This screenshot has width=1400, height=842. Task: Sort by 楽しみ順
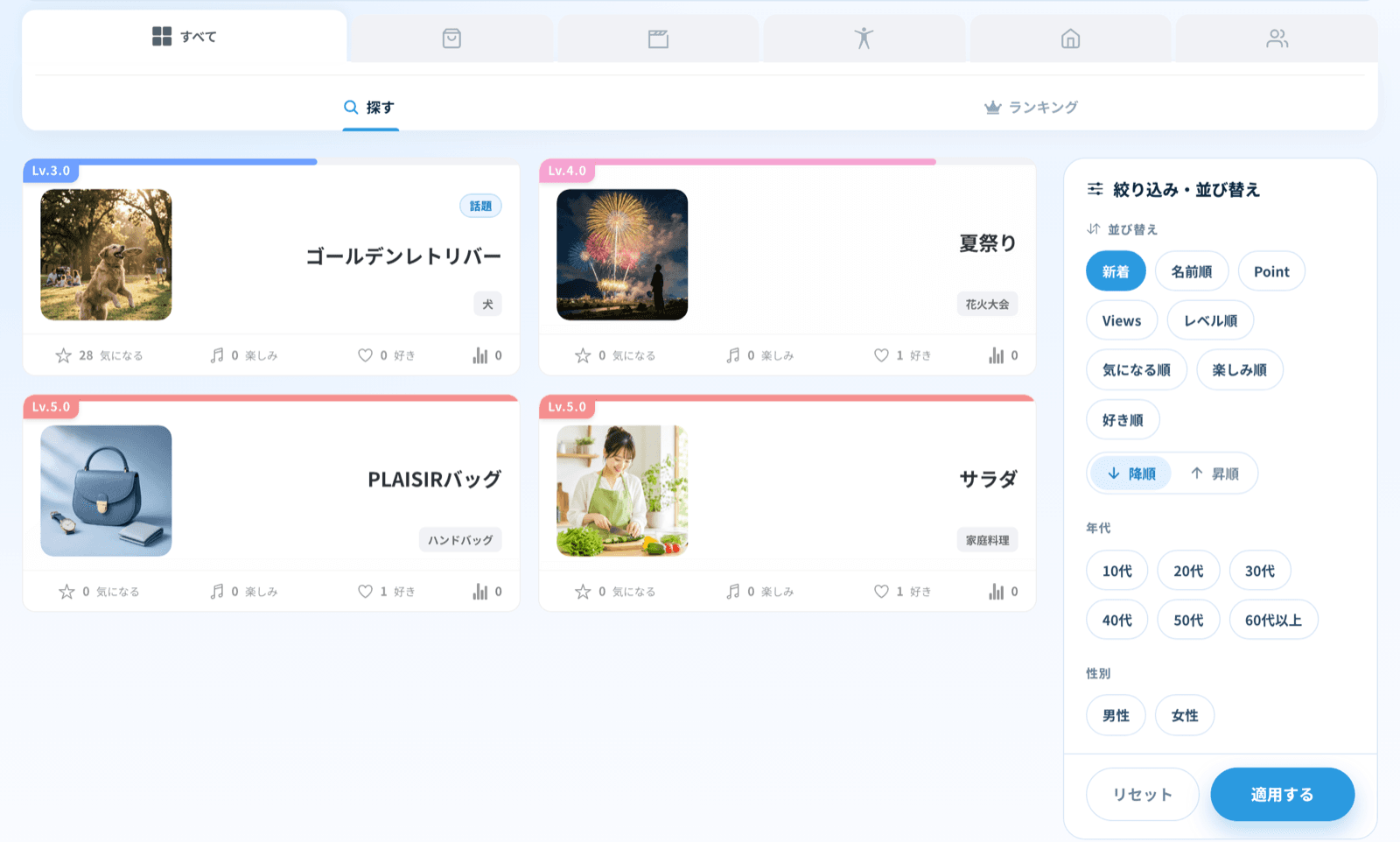click(x=1240, y=369)
